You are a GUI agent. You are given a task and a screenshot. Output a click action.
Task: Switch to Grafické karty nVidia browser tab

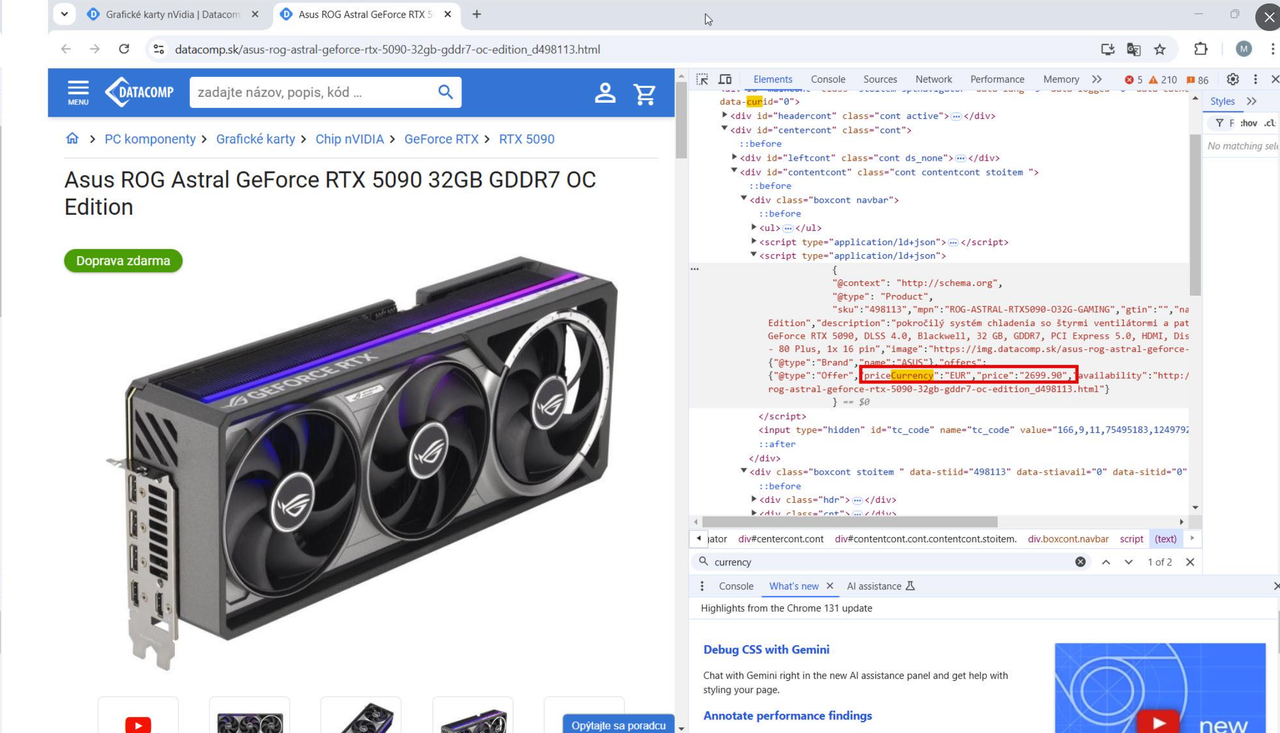click(172, 14)
